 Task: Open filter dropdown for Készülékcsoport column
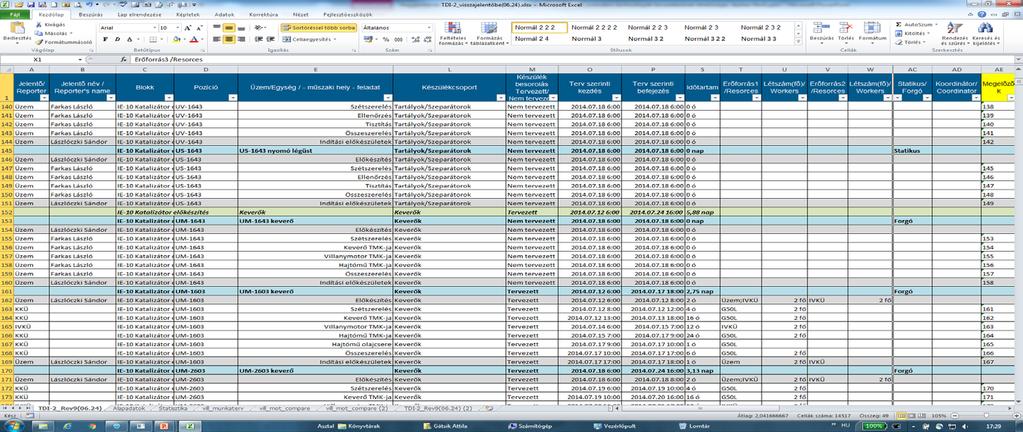500,98
